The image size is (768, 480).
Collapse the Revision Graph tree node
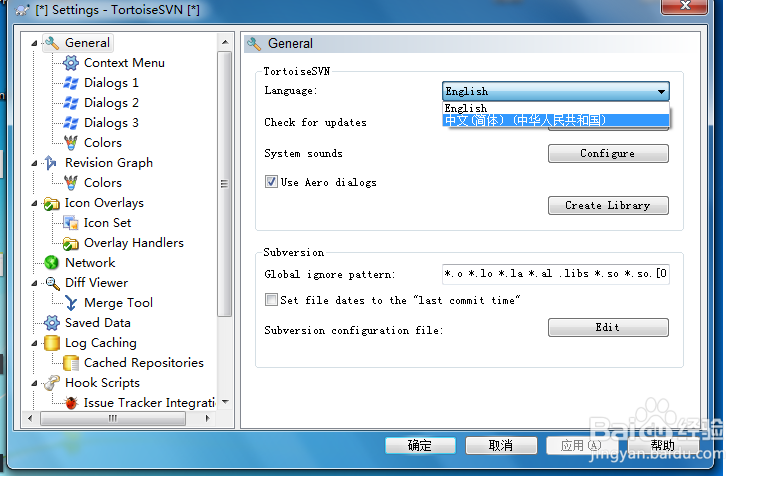pyautogui.click(x=34, y=163)
